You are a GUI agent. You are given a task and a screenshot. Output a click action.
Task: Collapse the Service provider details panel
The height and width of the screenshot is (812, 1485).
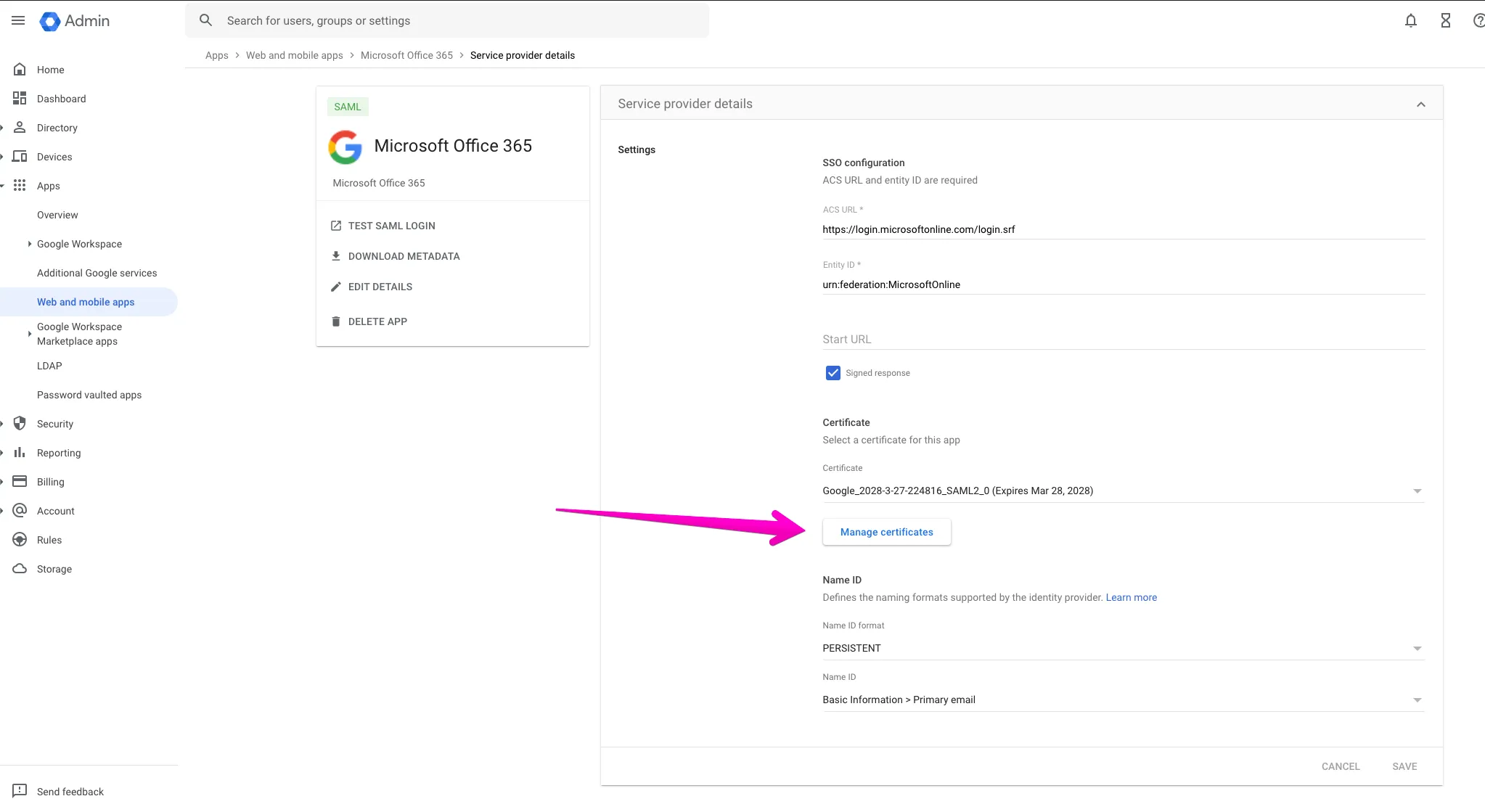click(x=1420, y=104)
